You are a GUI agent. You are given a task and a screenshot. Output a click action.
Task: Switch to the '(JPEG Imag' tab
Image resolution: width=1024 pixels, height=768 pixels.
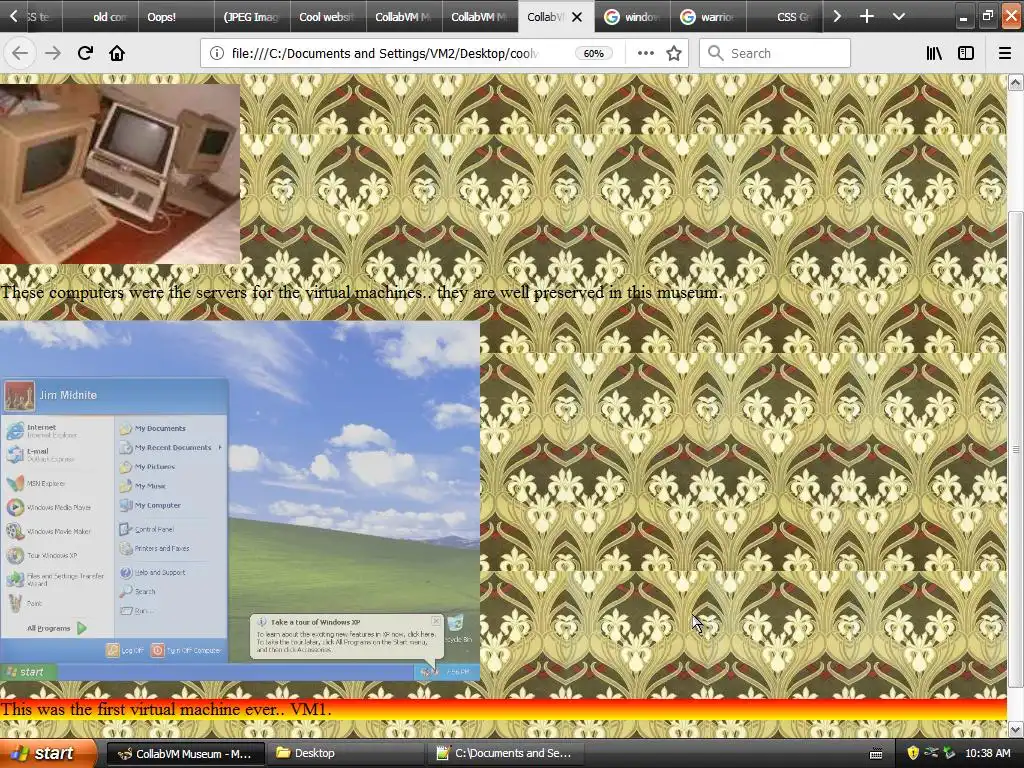252,17
